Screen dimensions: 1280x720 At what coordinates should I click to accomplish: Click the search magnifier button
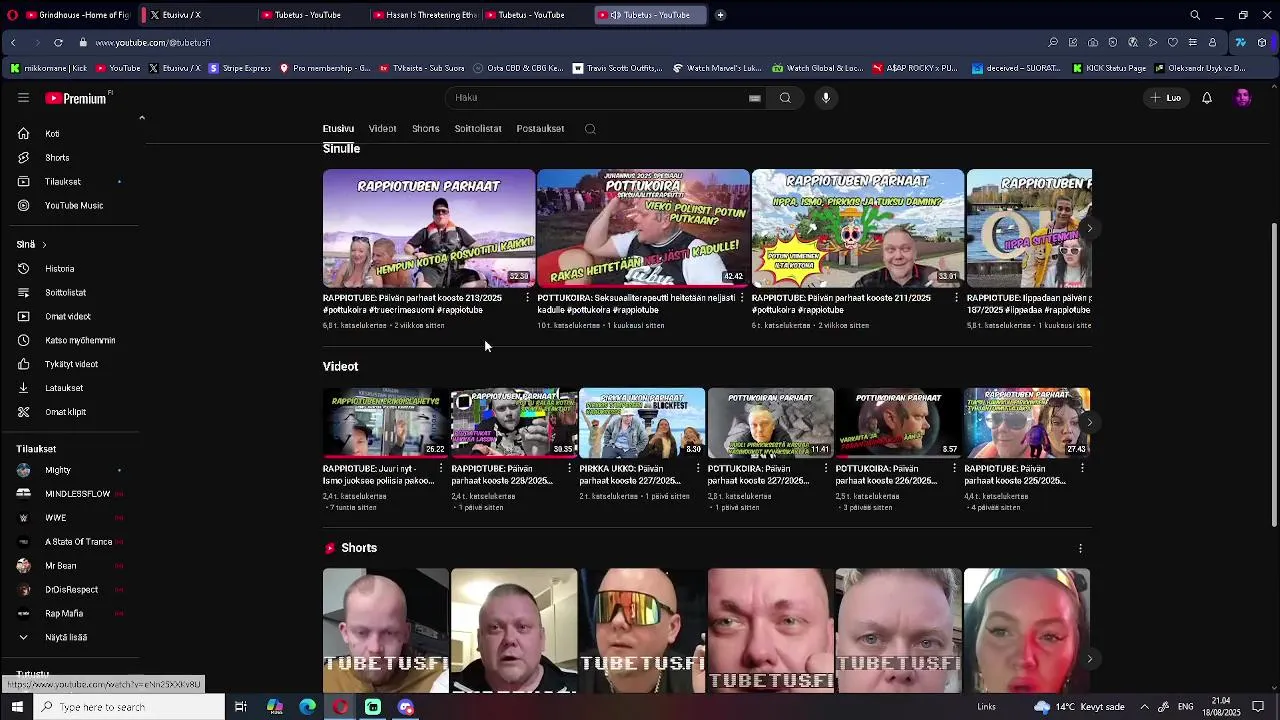point(785,98)
